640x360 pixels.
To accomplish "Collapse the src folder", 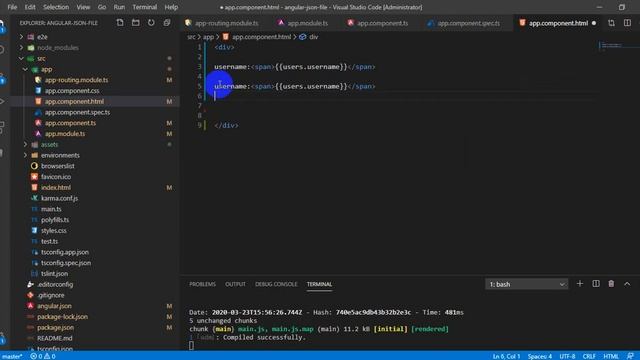I will (21, 58).
